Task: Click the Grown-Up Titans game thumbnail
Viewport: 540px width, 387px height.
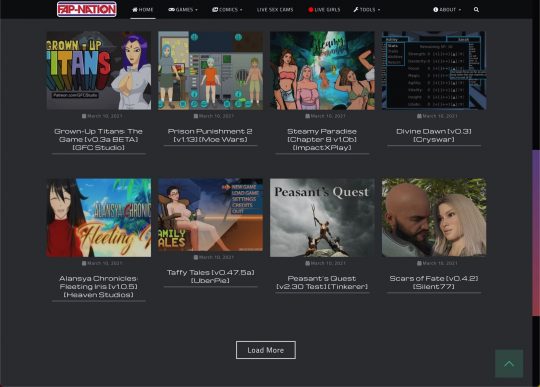Action: pyautogui.click(x=99, y=71)
